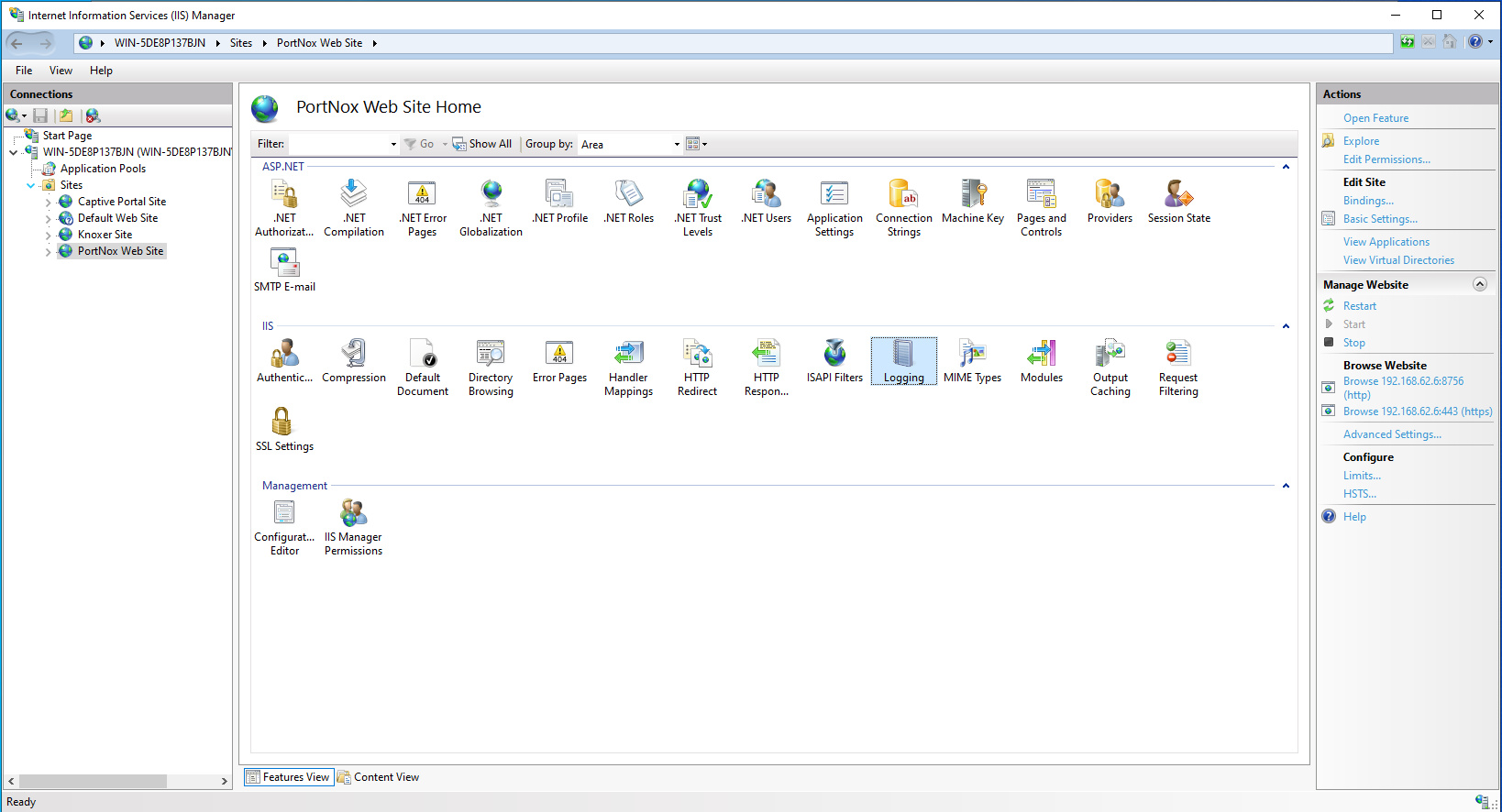Open the HTTP Redirect feature
The width and height of the screenshot is (1502, 812).
(x=697, y=368)
